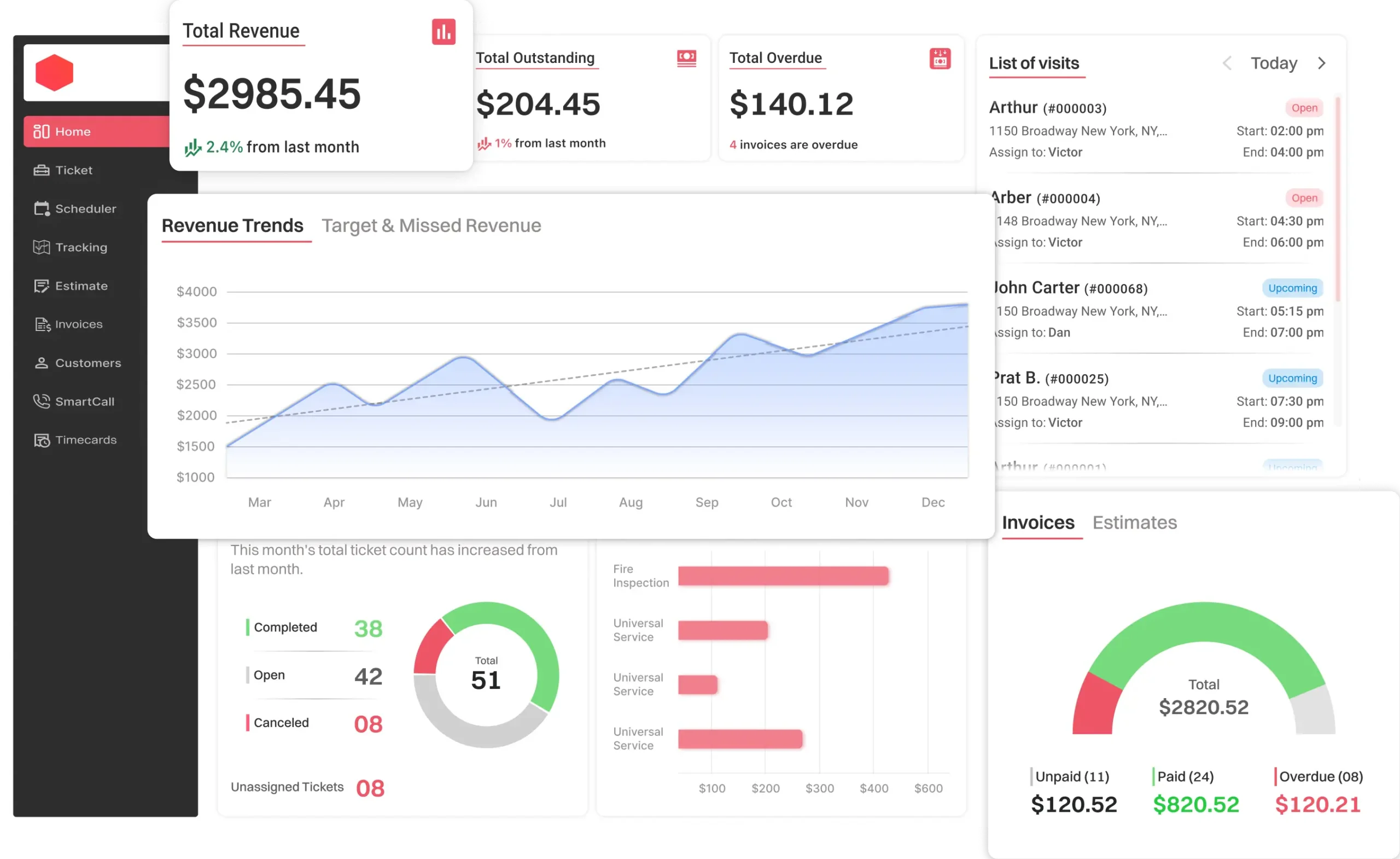Viewport: 1400px width, 859px height.
Task: Click the Ticket briefcase icon
Action: coord(41,170)
